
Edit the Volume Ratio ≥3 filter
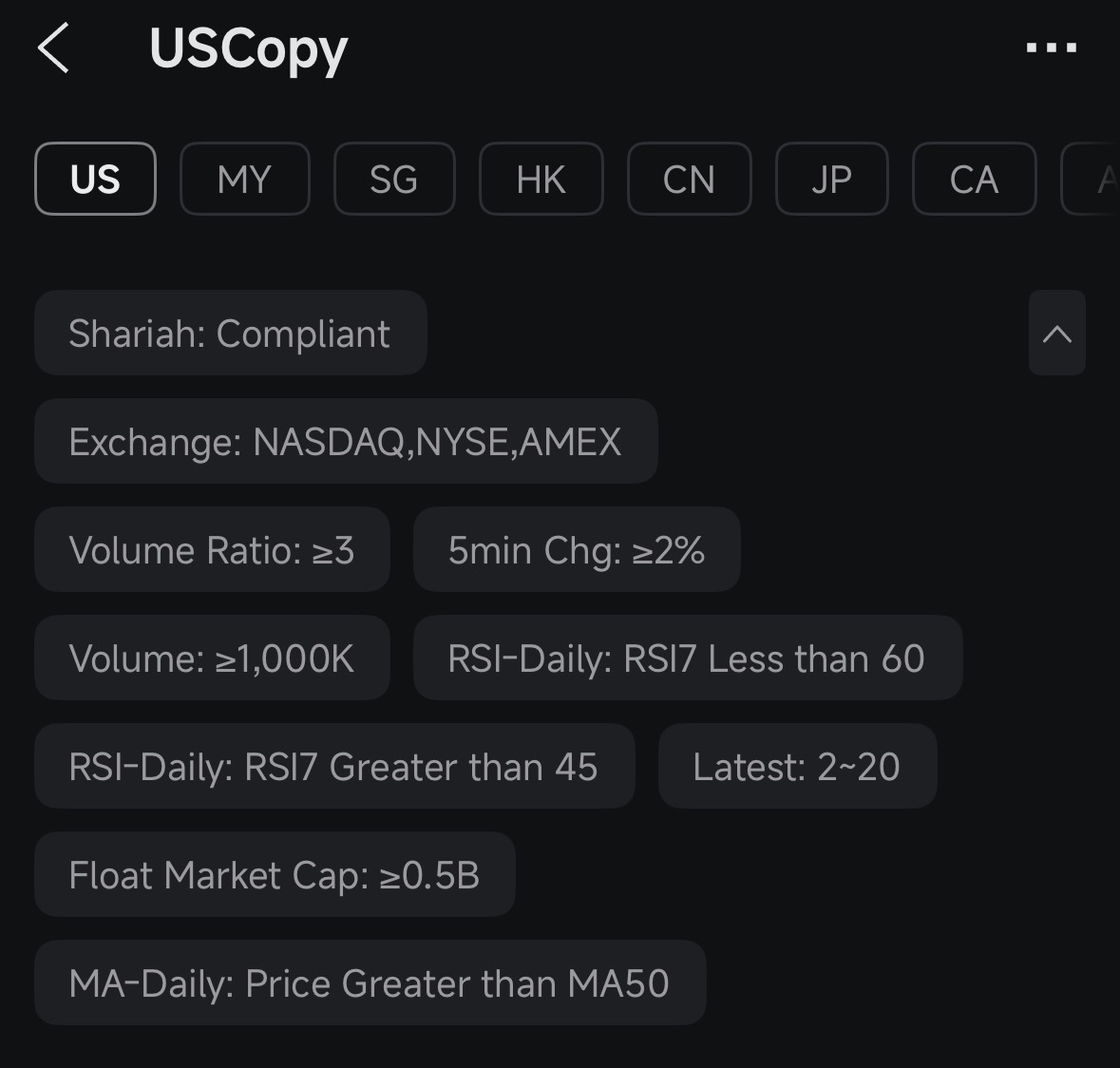pyautogui.click(x=212, y=549)
